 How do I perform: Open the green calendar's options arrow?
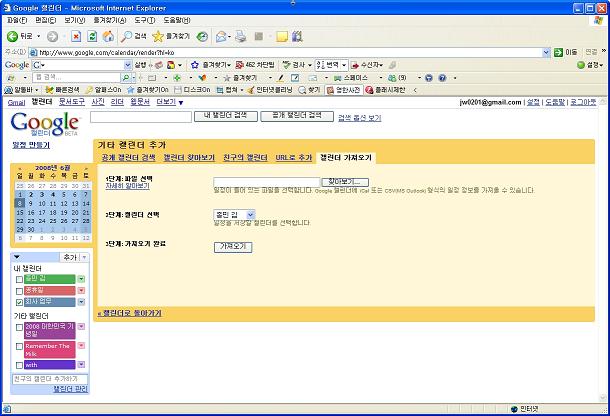click(81, 279)
